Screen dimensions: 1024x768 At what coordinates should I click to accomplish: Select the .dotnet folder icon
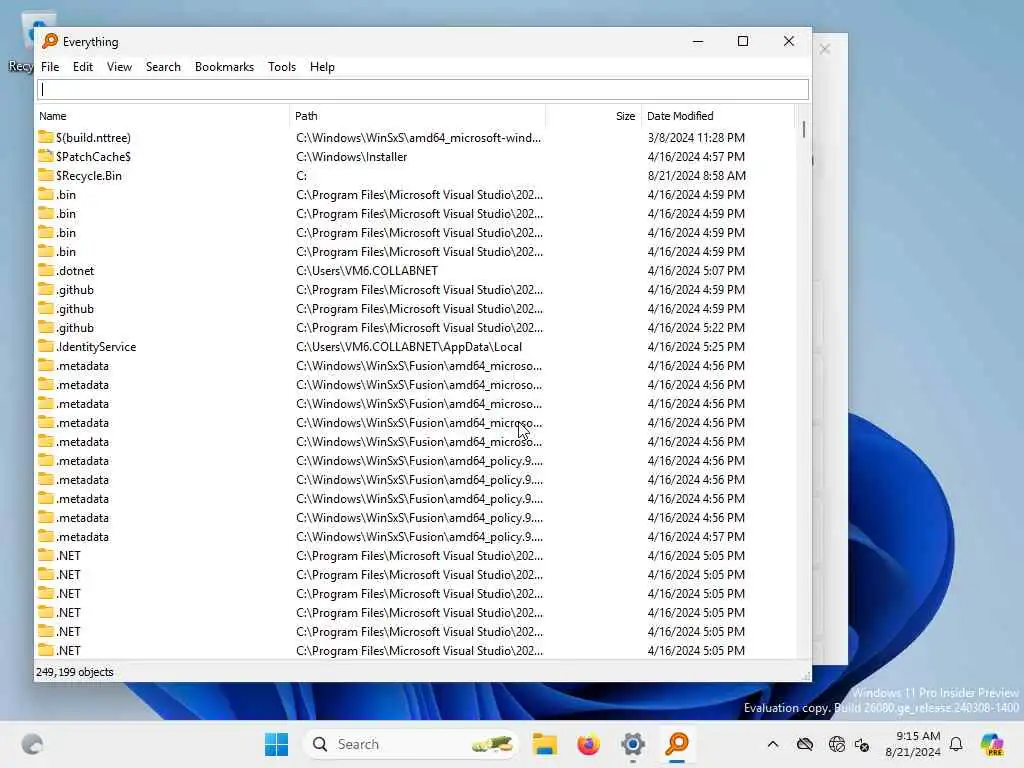[x=46, y=270]
